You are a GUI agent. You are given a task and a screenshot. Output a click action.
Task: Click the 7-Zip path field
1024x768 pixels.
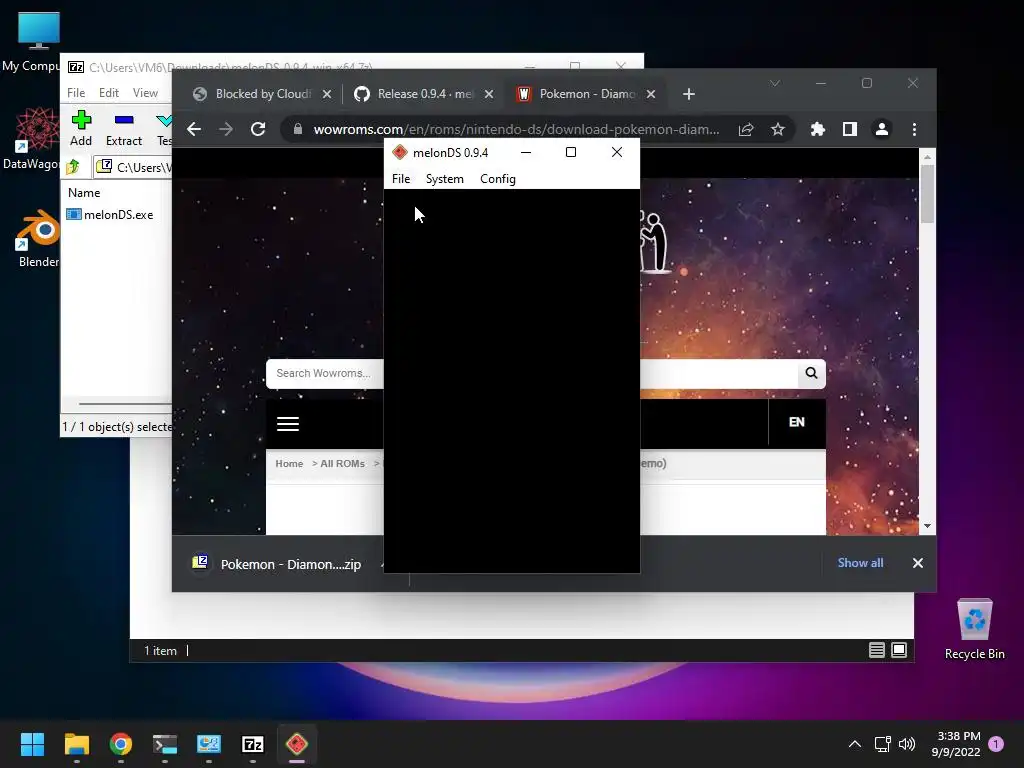pyautogui.click(x=133, y=167)
